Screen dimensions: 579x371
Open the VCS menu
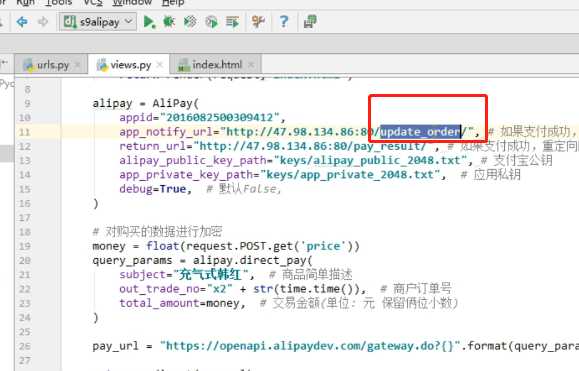tap(93, 3)
